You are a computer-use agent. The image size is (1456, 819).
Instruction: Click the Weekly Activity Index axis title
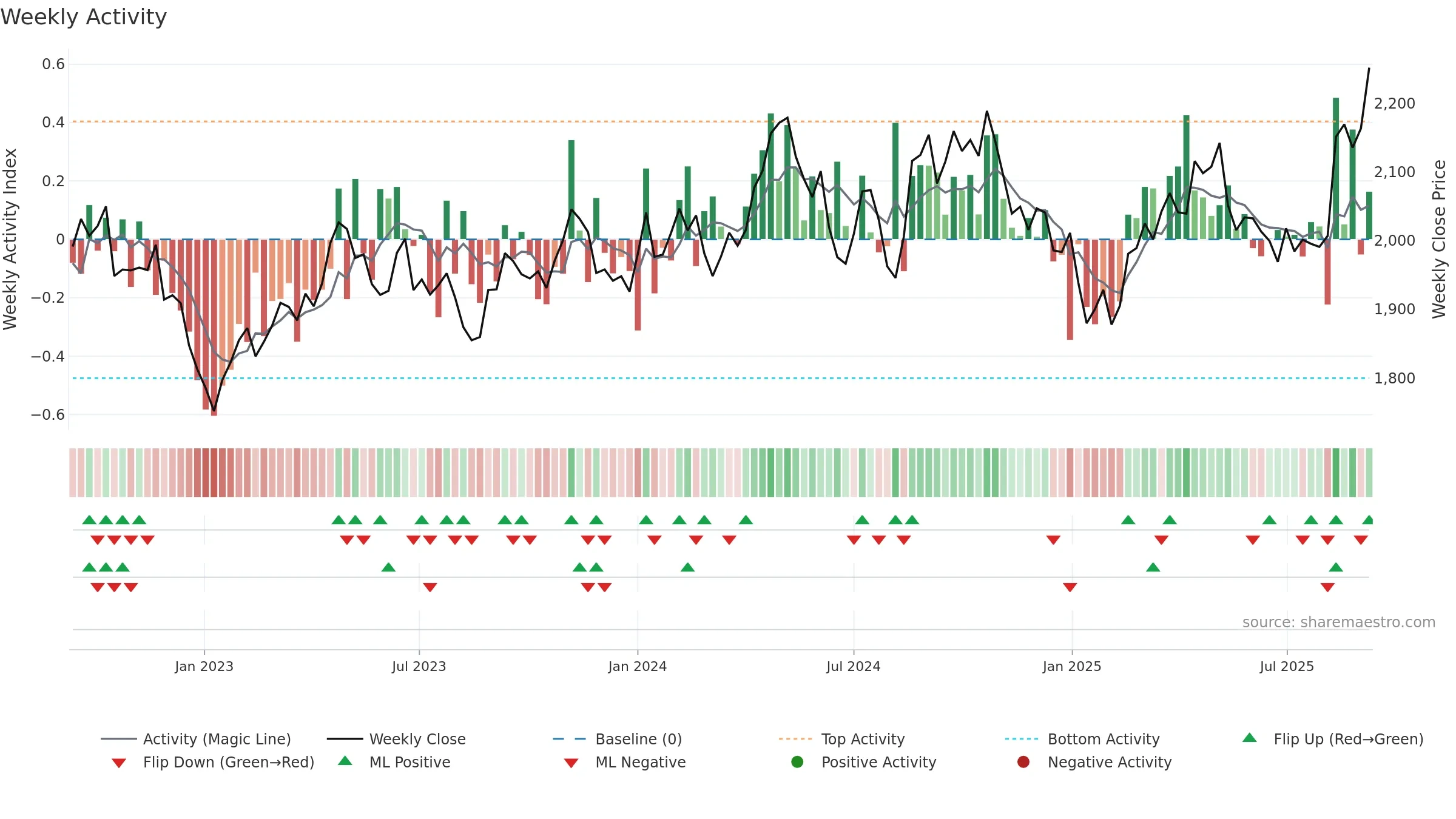click(x=10, y=239)
